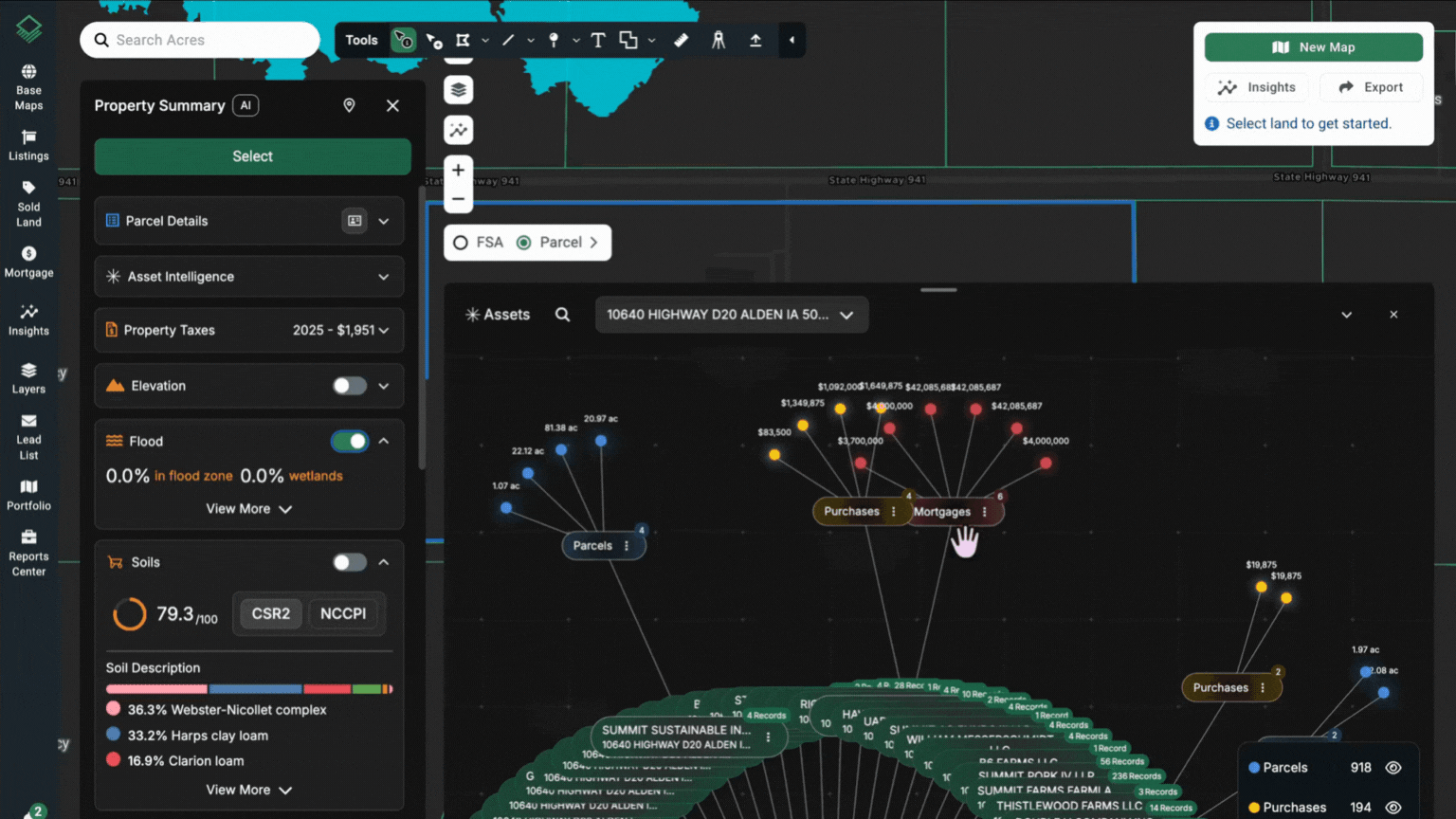Click location pin in Property Summary header
1456x819 pixels.
pos(349,105)
